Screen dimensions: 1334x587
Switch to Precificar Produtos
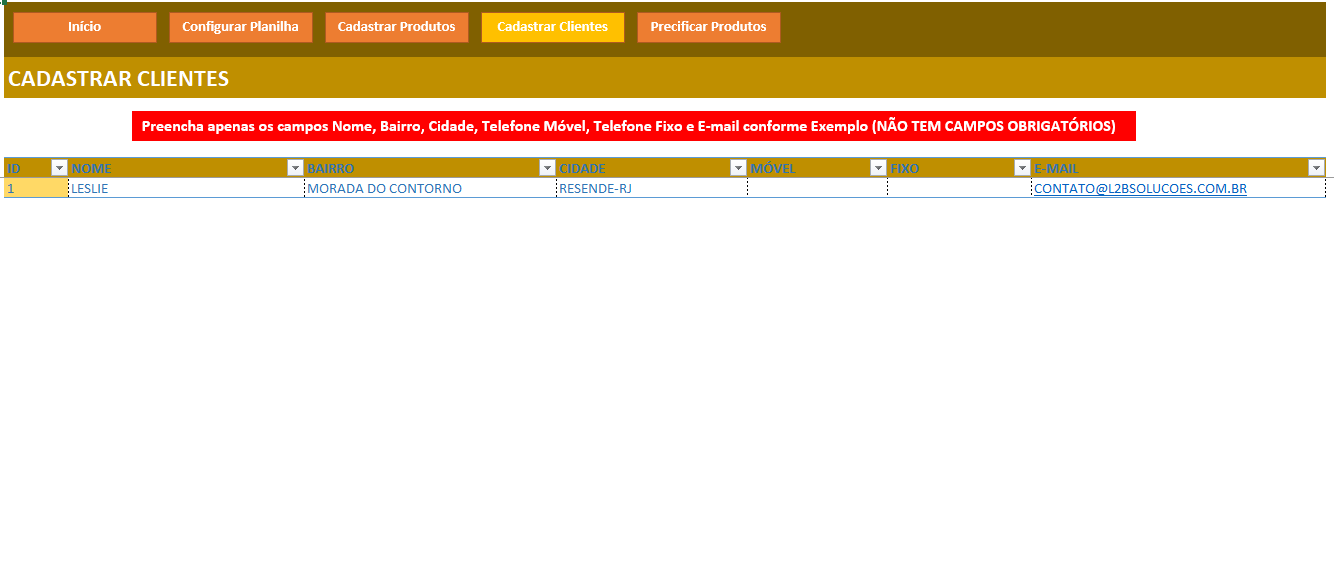pos(708,27)
